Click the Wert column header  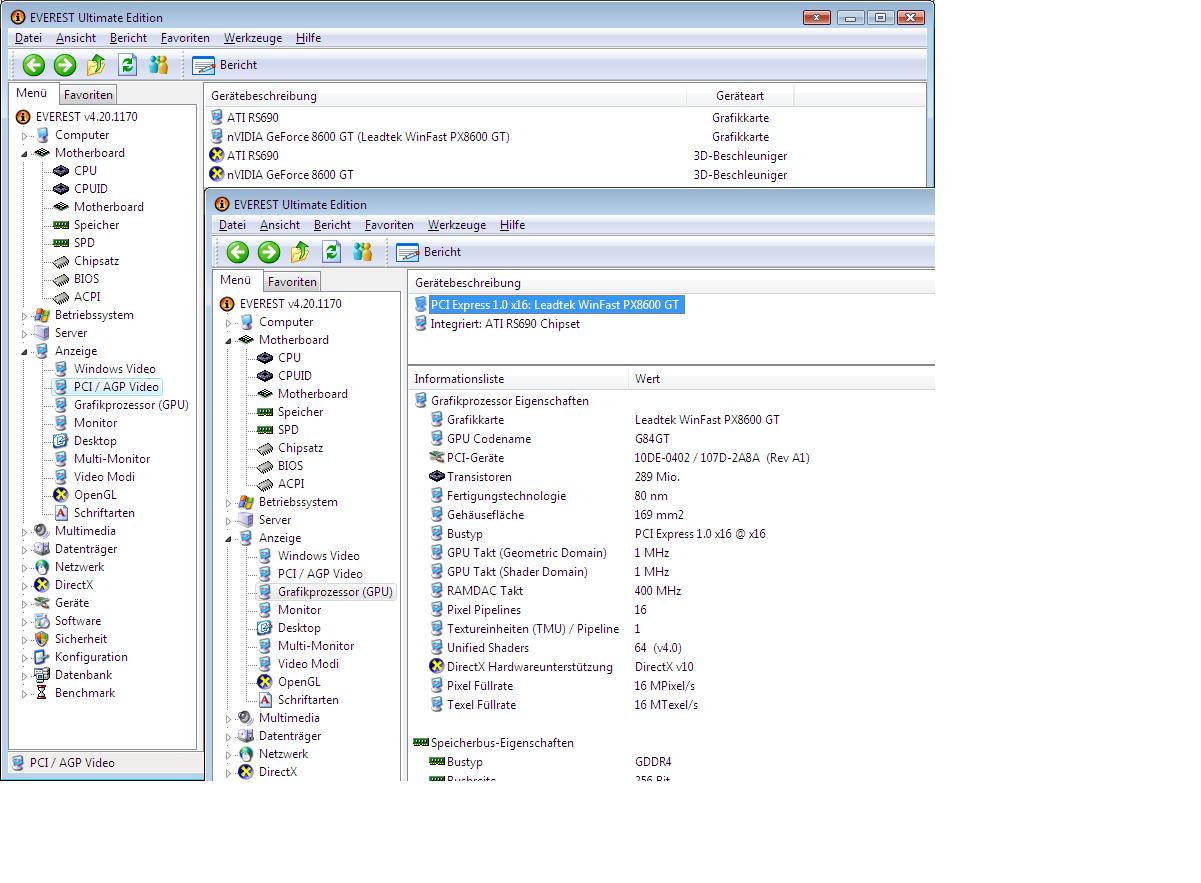point(782,379)
